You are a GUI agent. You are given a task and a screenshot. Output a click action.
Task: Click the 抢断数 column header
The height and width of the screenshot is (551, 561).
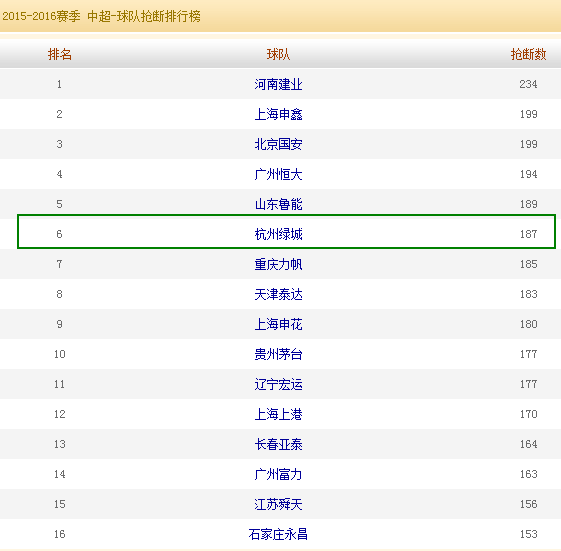point(528,54)
